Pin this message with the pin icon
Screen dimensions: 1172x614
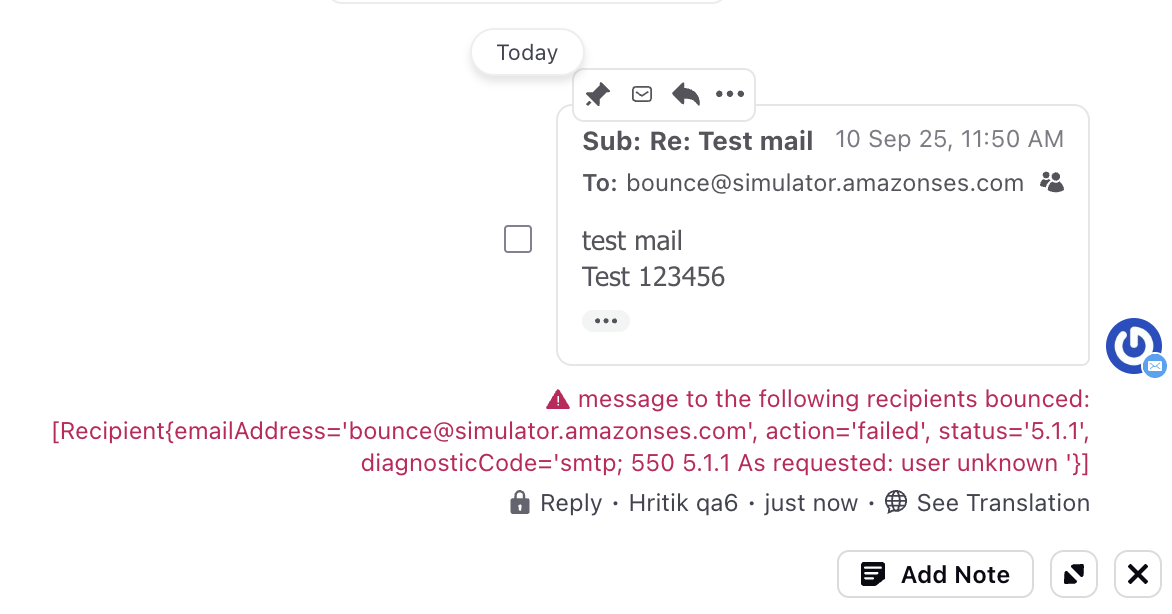(597, 94)
